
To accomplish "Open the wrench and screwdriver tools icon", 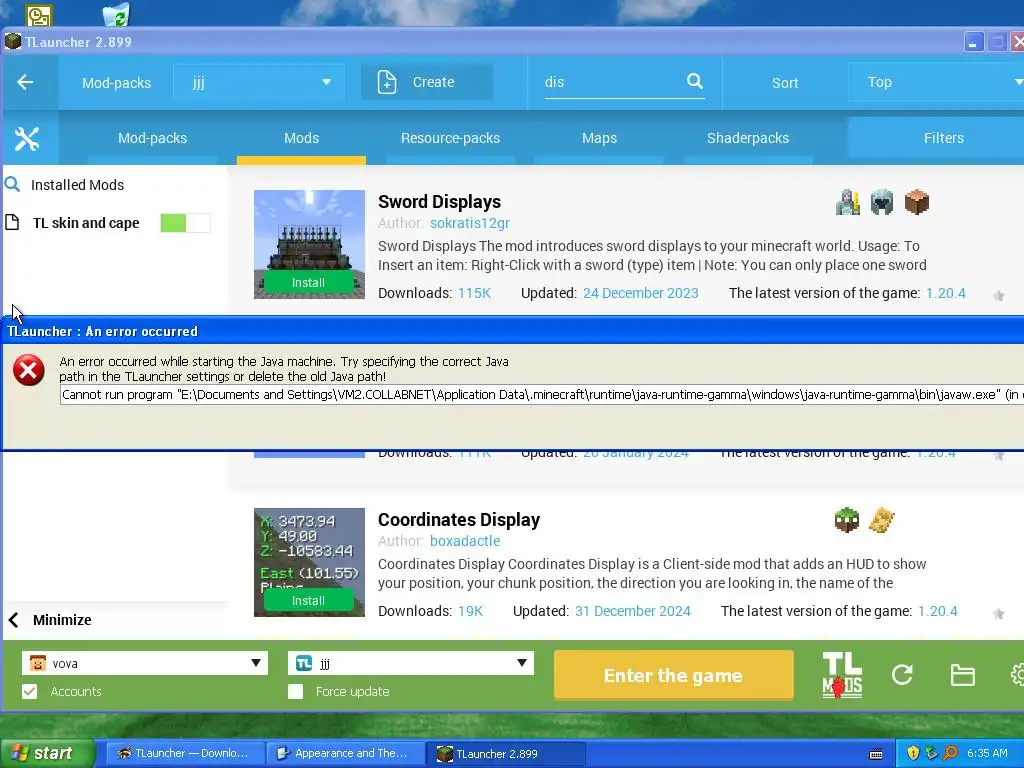I will [x=27, y=138].
